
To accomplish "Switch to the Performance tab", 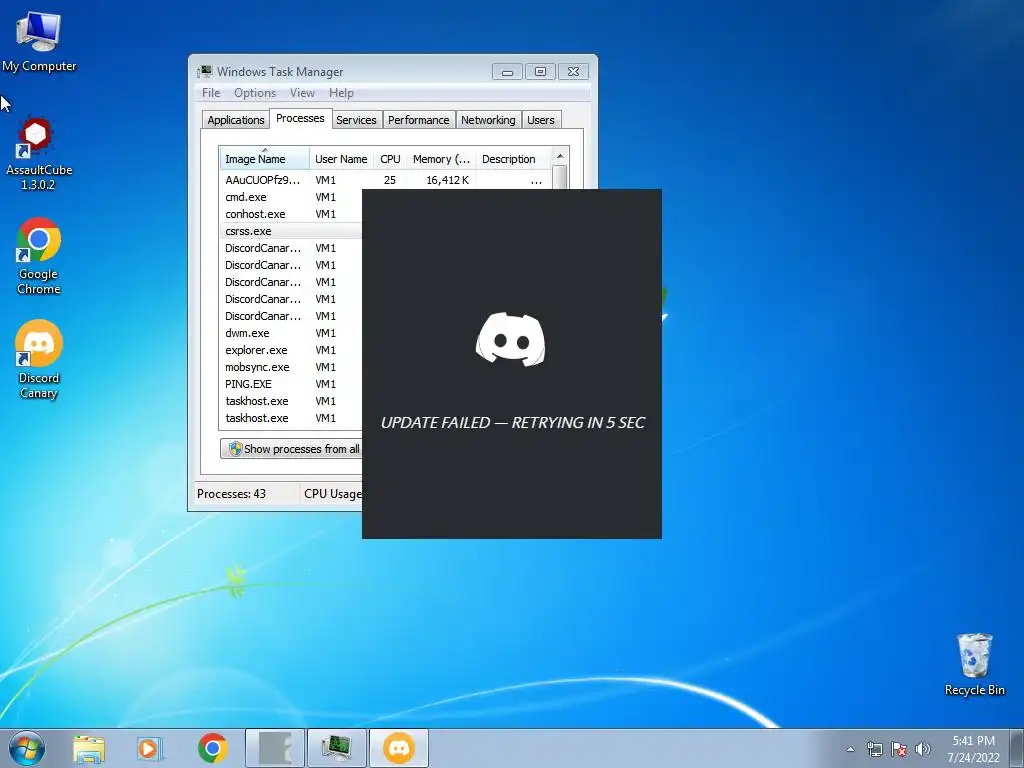I will (x=419, y=120).
